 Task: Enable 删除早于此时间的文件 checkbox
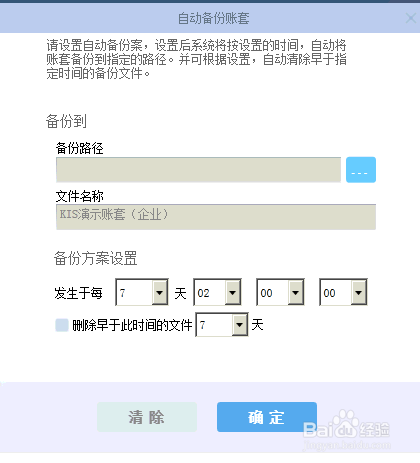click(x=62, y=325)
